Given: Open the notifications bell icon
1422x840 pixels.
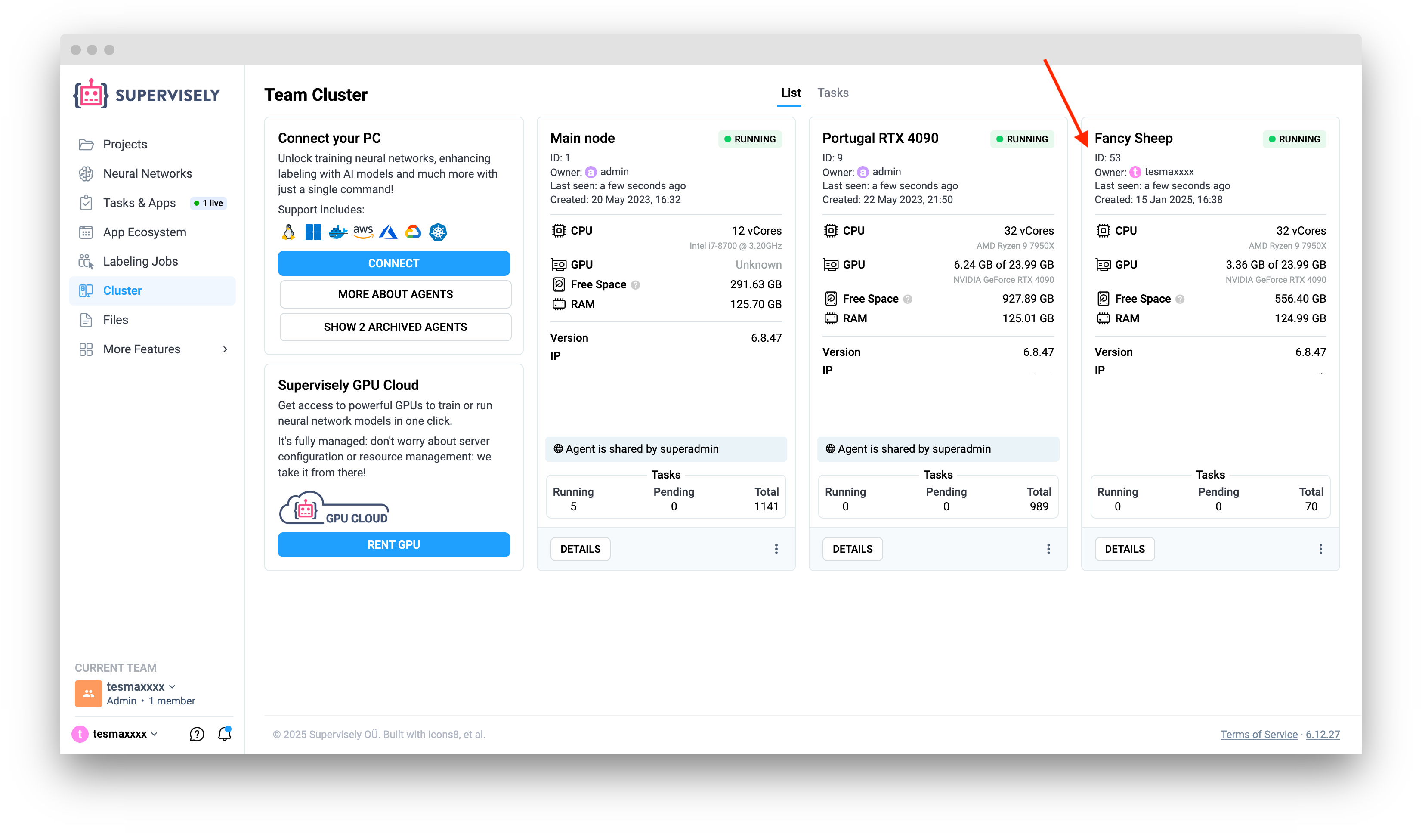Looking at the screenshot, I should pos(225,734).
